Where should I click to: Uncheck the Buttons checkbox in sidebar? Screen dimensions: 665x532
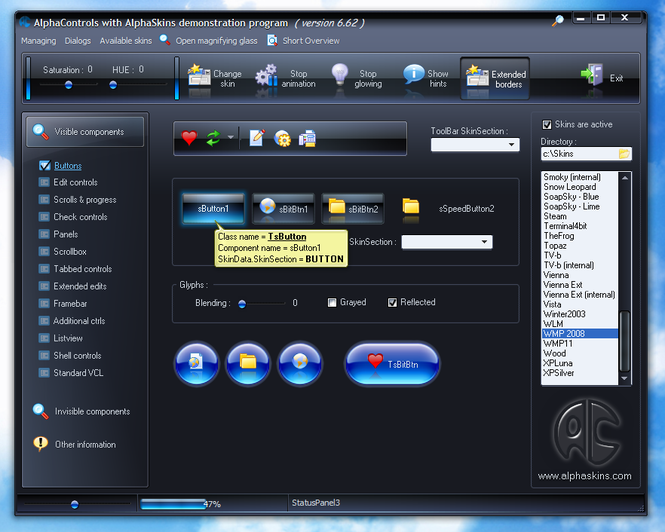point(45,165)
